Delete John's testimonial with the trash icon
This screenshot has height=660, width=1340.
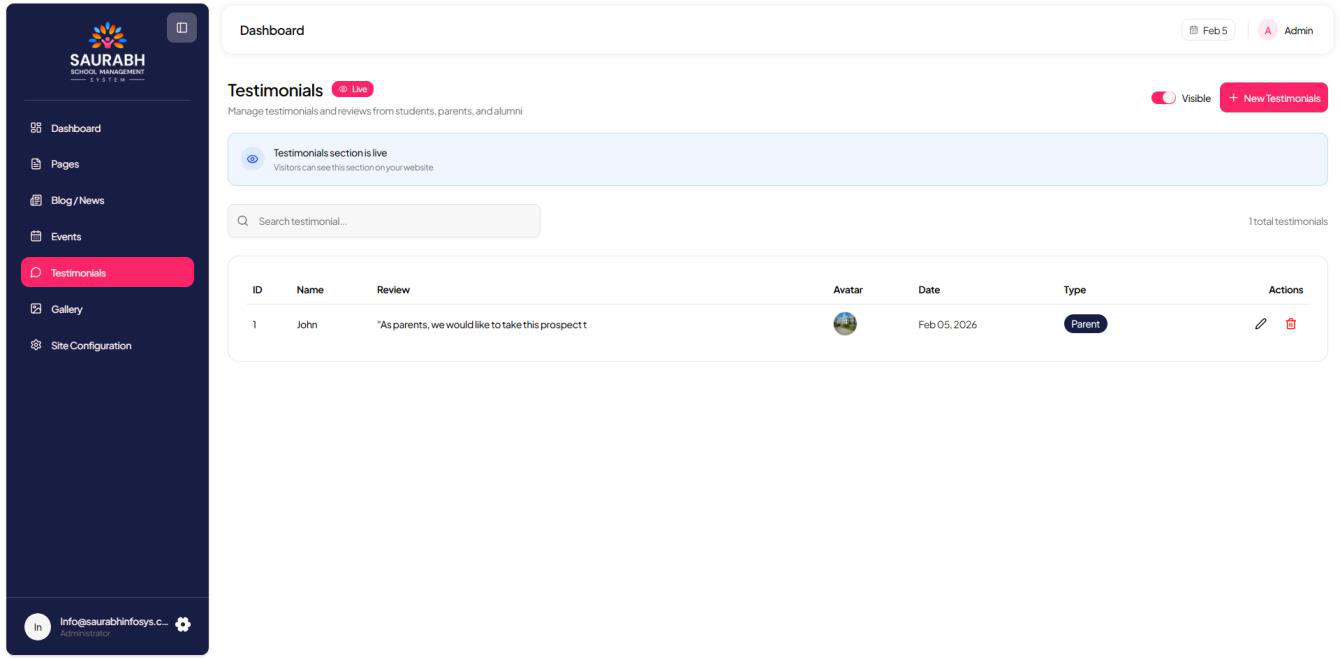(x=1290, y=323)
